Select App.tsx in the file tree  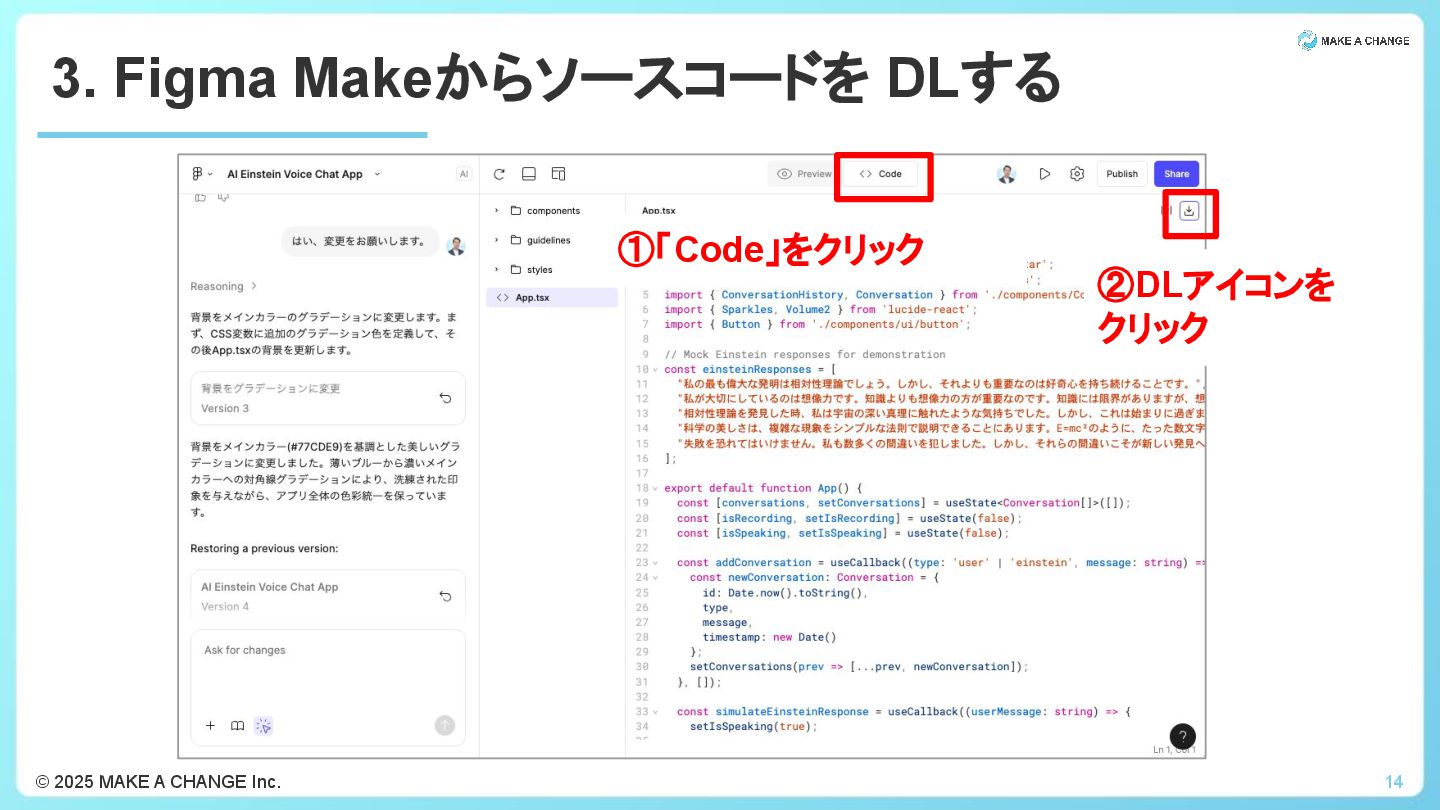[x=552, y=298]
